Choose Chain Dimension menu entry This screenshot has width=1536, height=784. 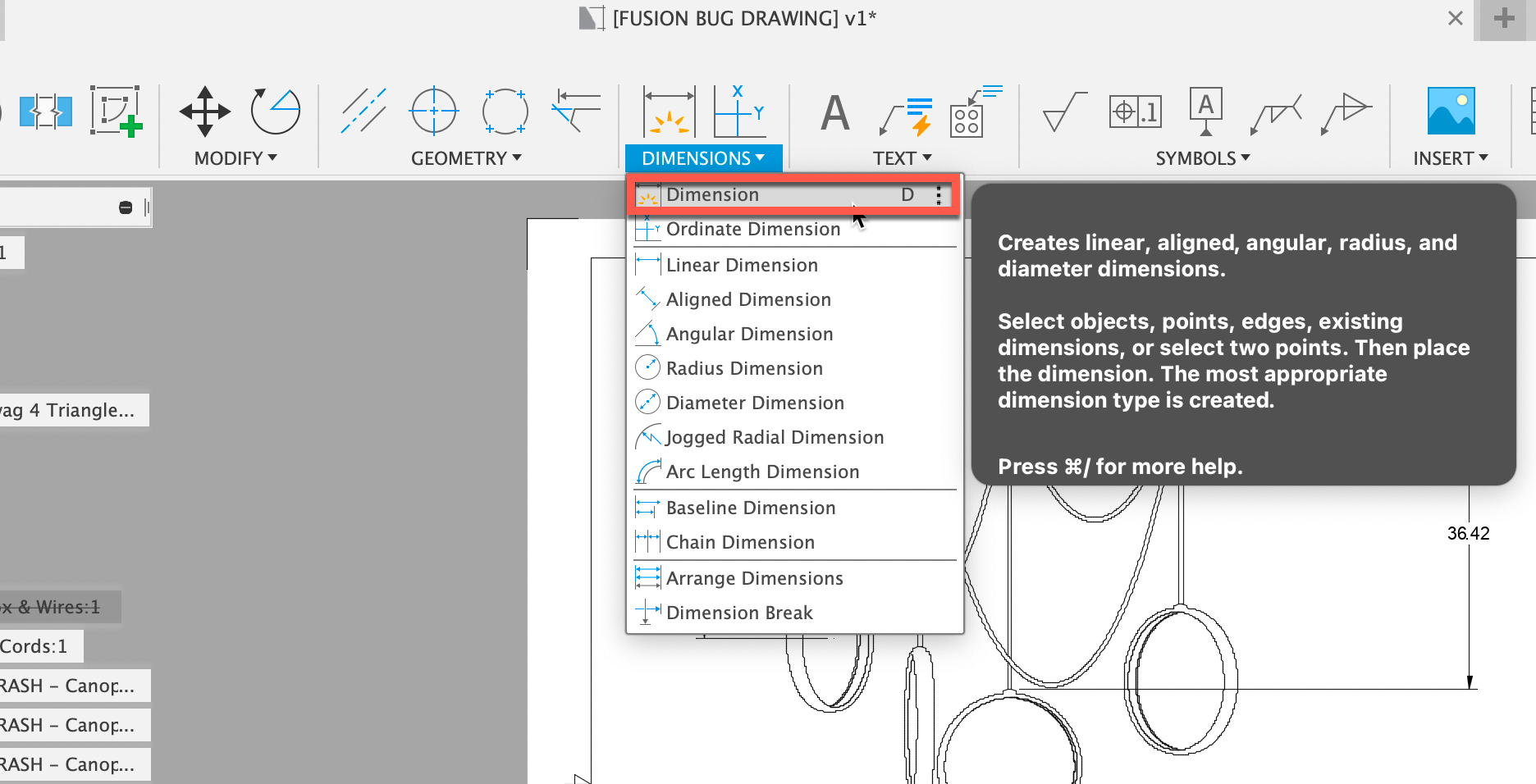tap(795, 542)
